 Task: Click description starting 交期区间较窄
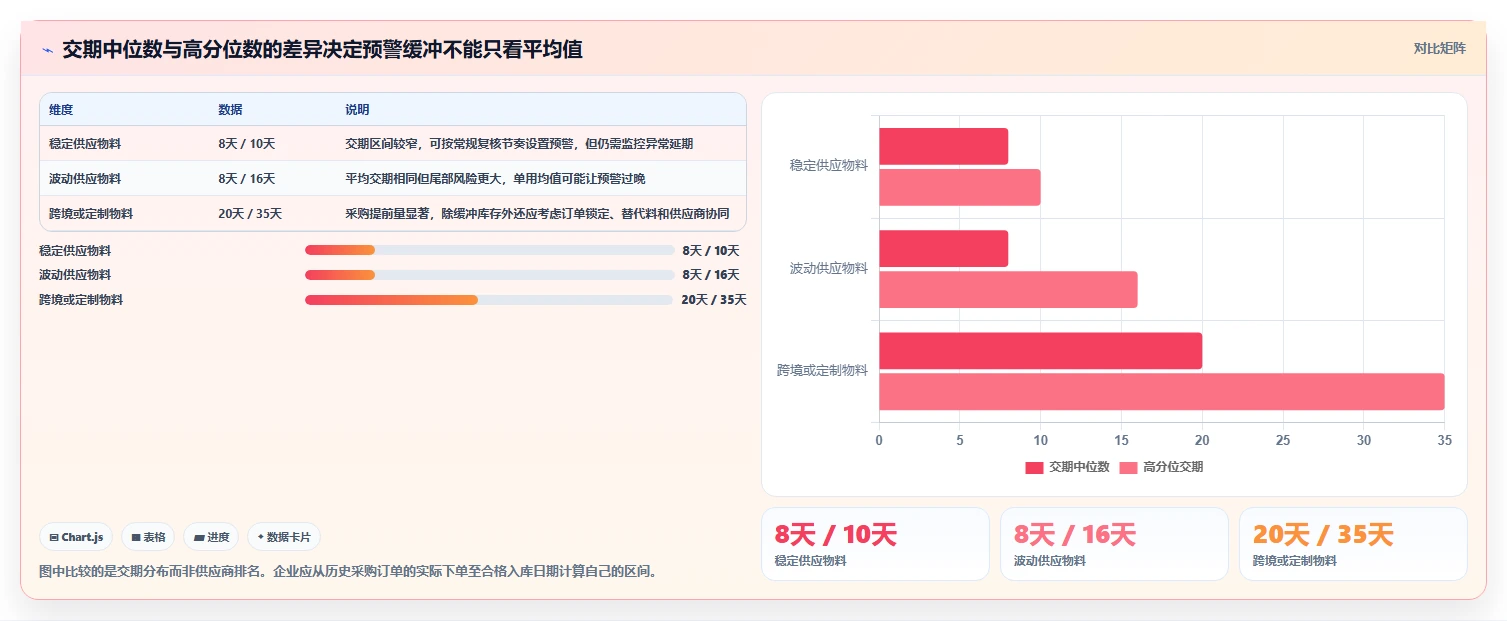coord(519,144)
